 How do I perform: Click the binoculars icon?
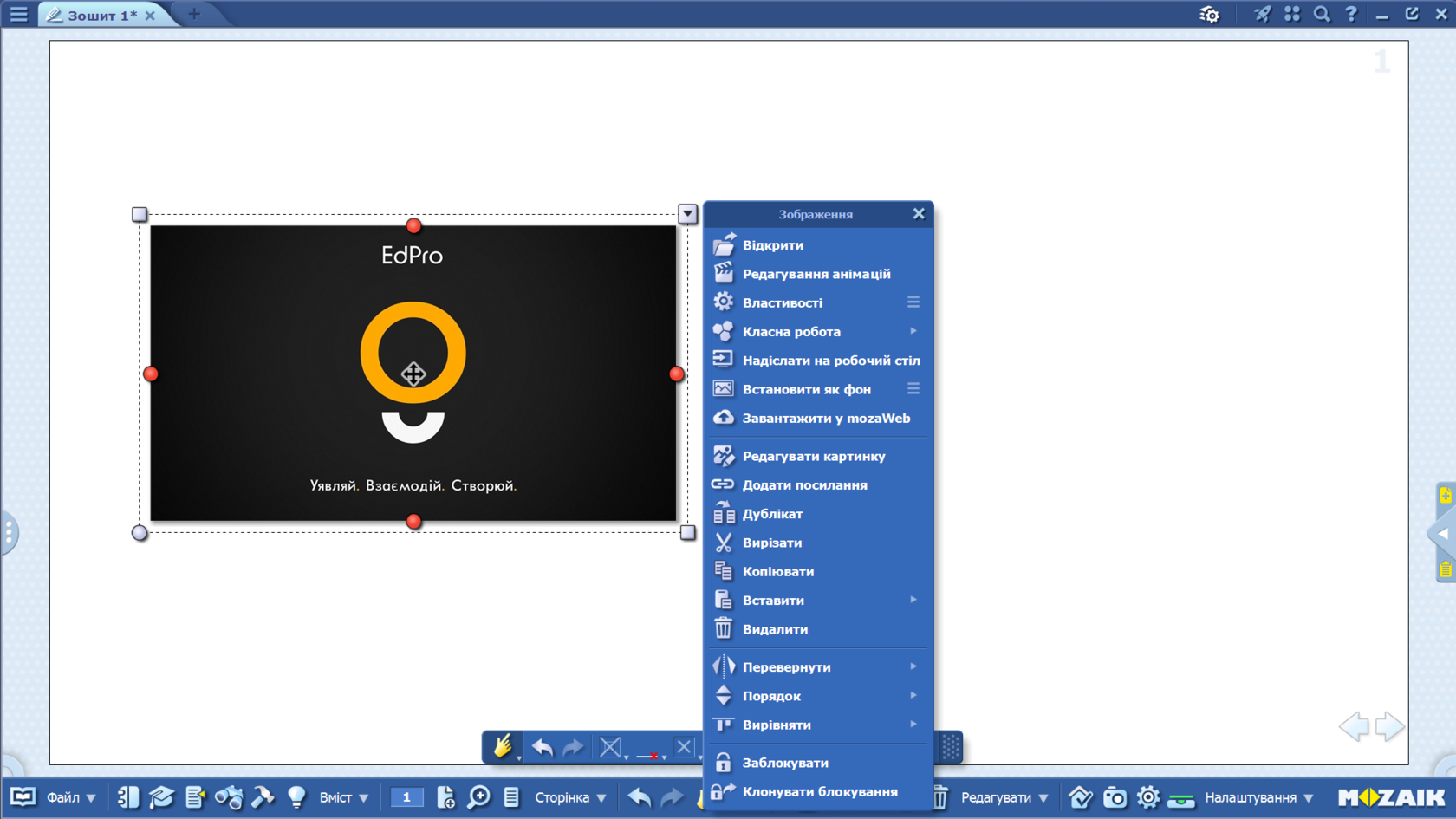229,797
